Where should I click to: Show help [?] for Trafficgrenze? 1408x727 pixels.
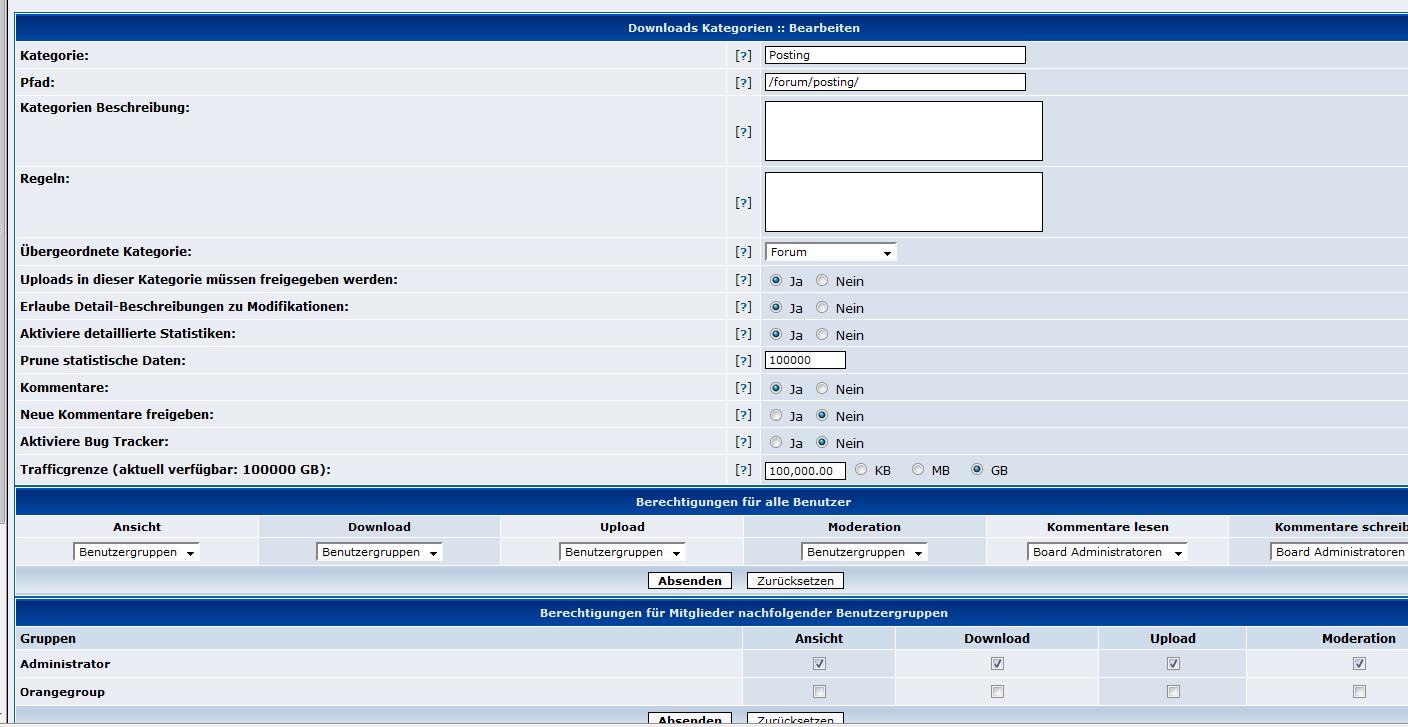tap(743, 470)
